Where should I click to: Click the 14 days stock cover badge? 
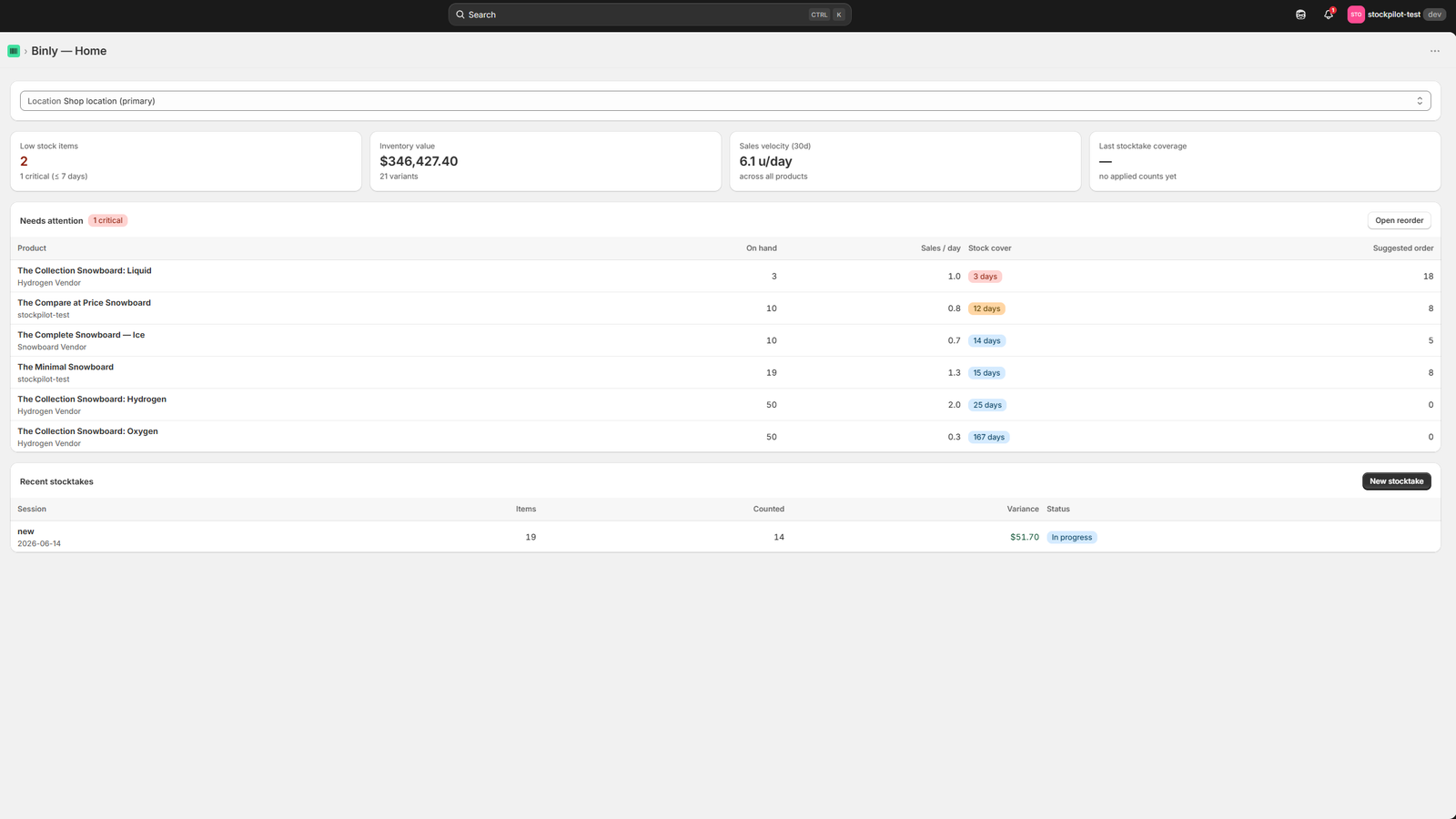point(986,340)
